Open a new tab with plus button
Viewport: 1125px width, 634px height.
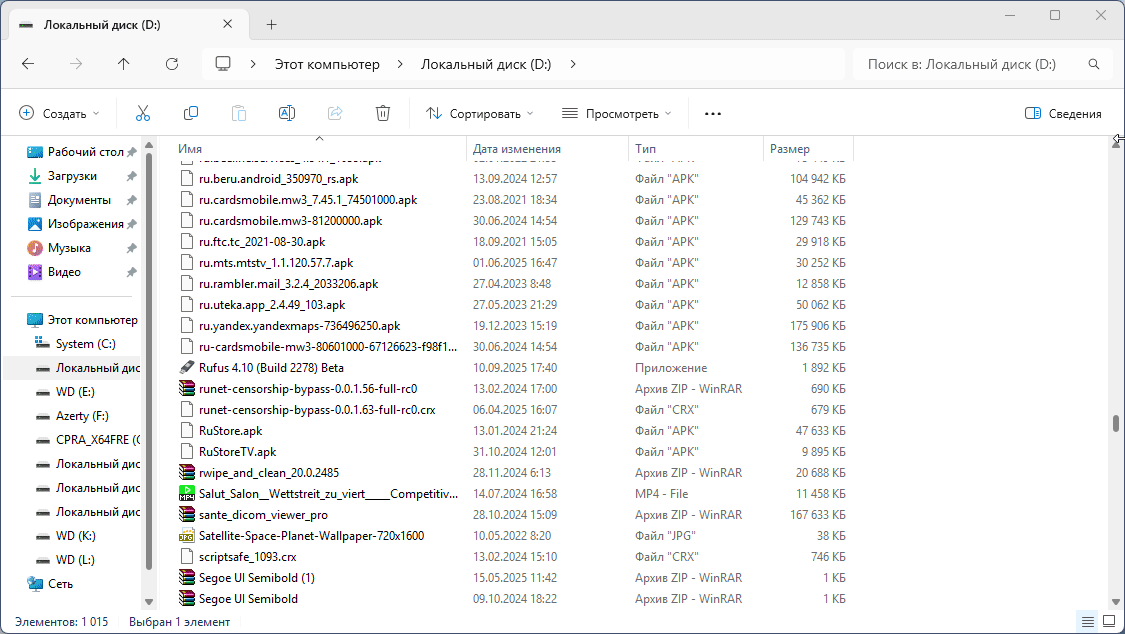coord(272,25)
